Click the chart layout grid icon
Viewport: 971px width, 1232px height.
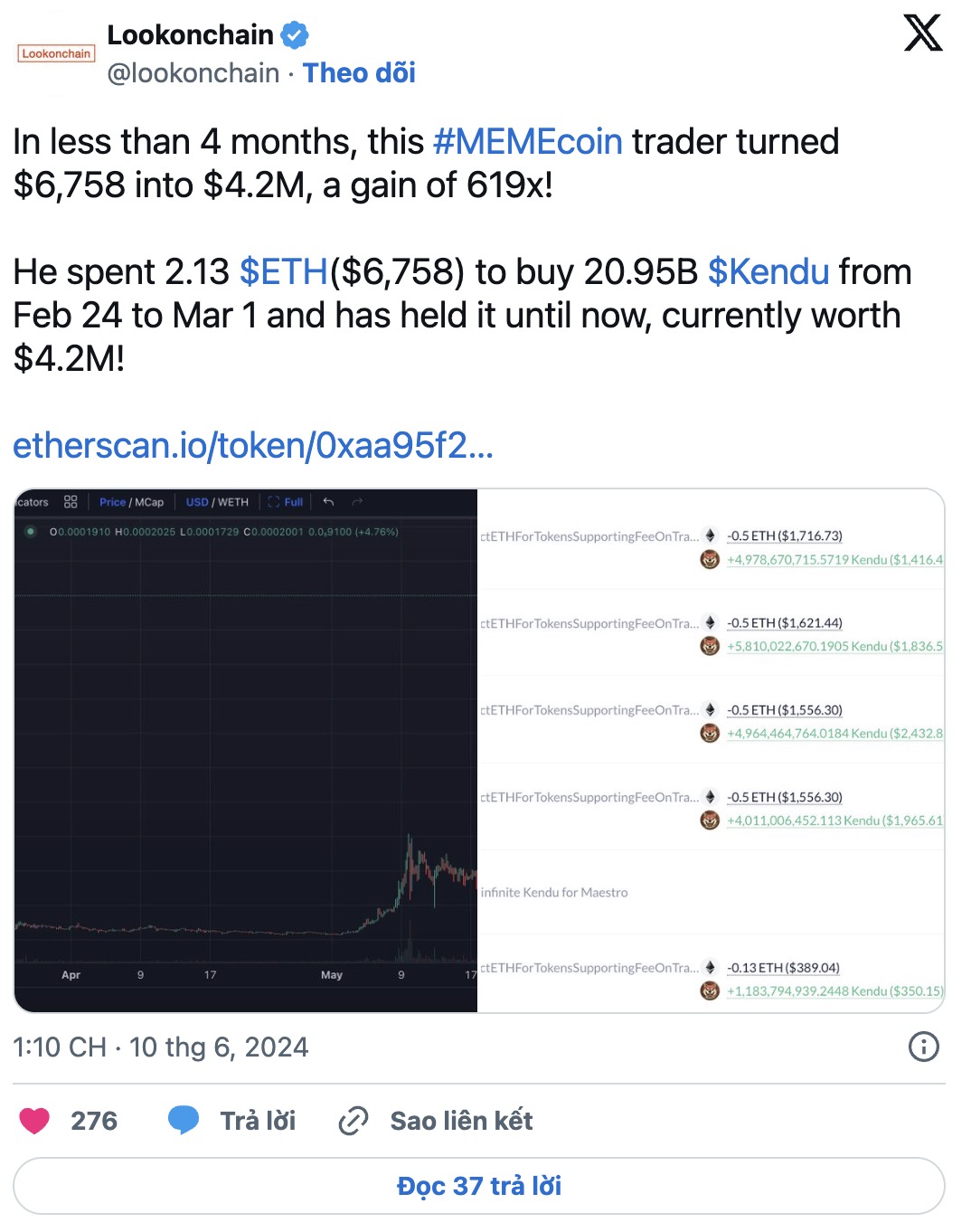(x=71, y=502)
